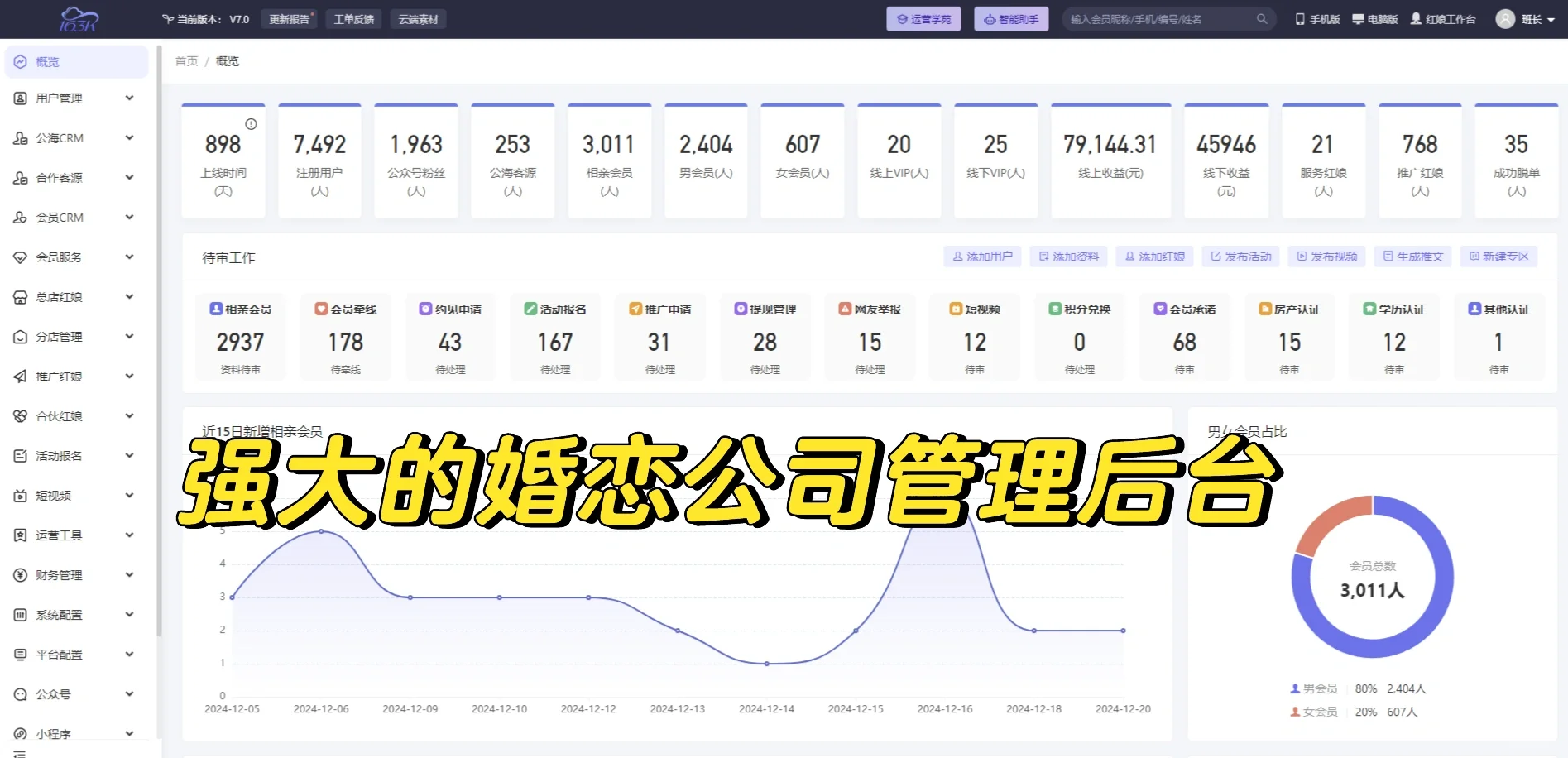Open the 智能助手 assistant
Image resolution: width=1568 pixels, height=758 pixels.
tap(1010, 18)
